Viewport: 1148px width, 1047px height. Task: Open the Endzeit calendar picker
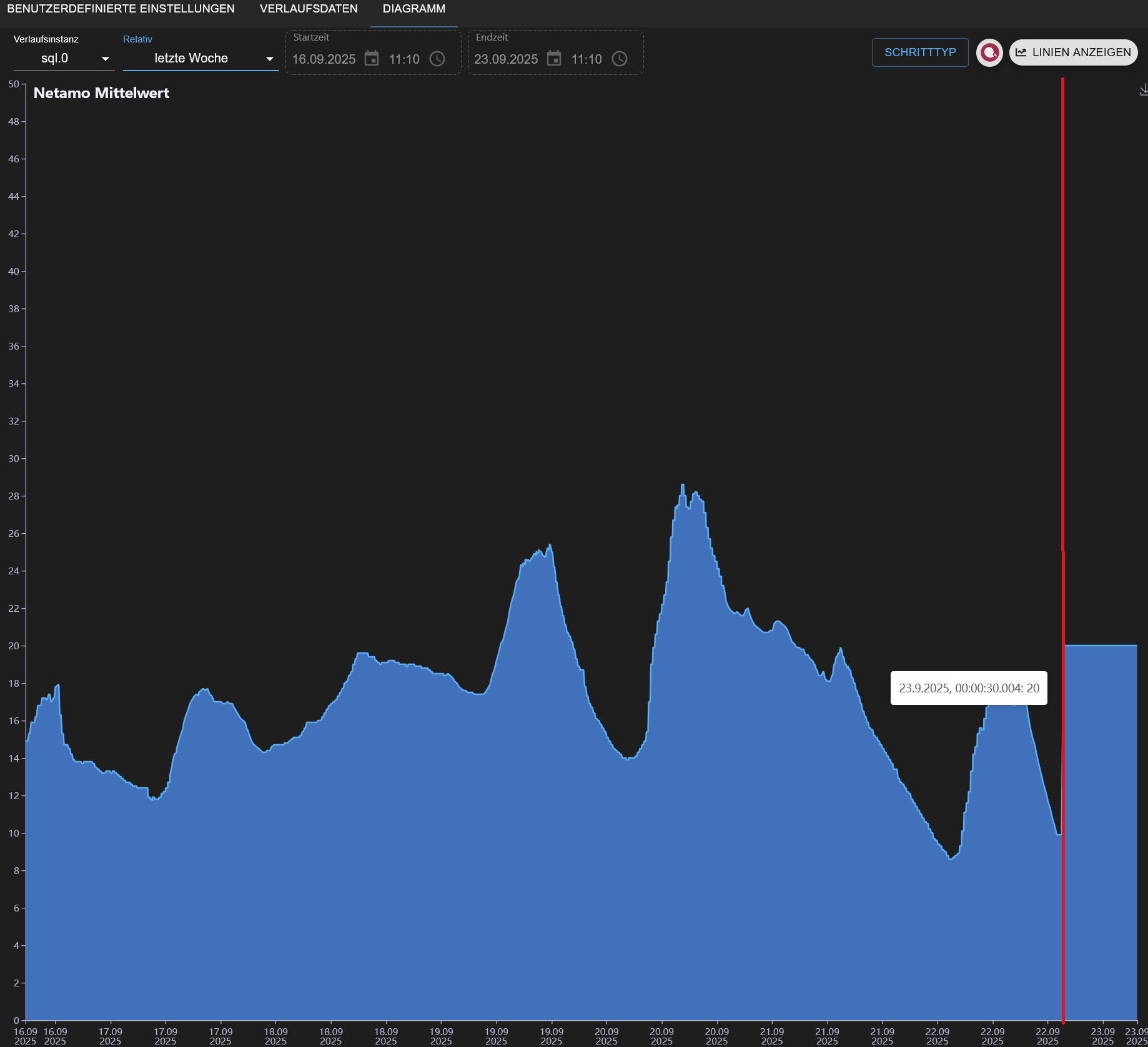(554, 59)
